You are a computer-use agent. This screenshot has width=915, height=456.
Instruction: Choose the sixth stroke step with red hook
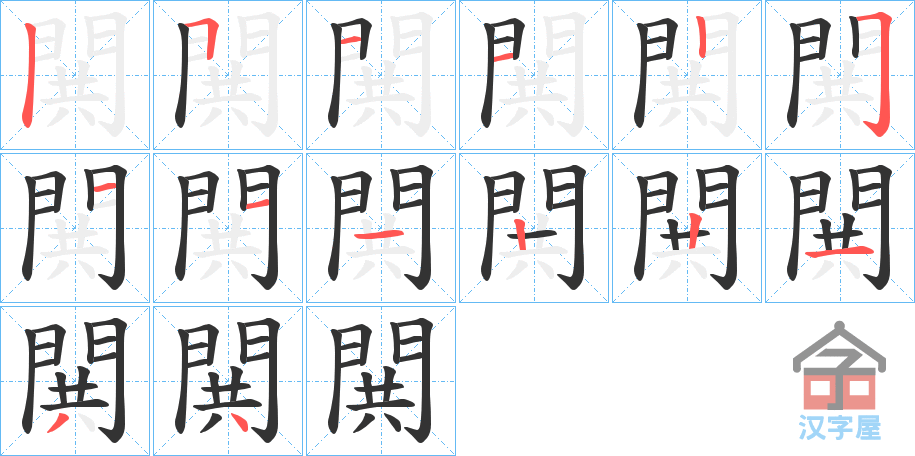tap(840, 75)
